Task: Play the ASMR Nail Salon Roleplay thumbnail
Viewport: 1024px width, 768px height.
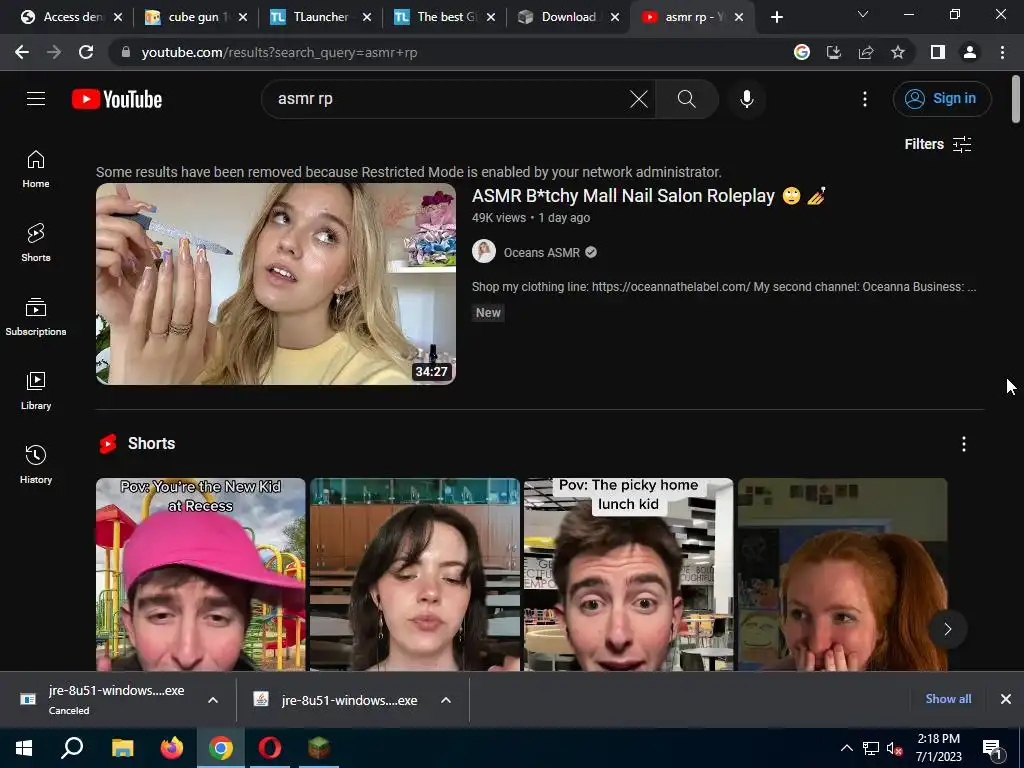Action: (x=276, y=284)
